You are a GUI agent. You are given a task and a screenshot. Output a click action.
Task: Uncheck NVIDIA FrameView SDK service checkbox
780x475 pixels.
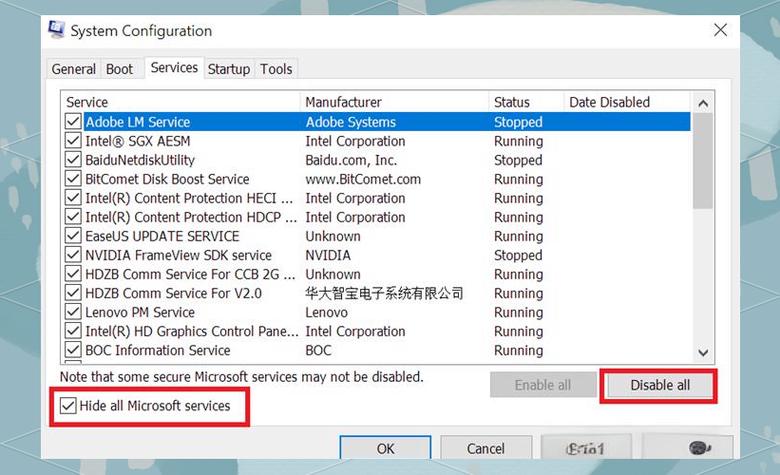pos(73,255)
